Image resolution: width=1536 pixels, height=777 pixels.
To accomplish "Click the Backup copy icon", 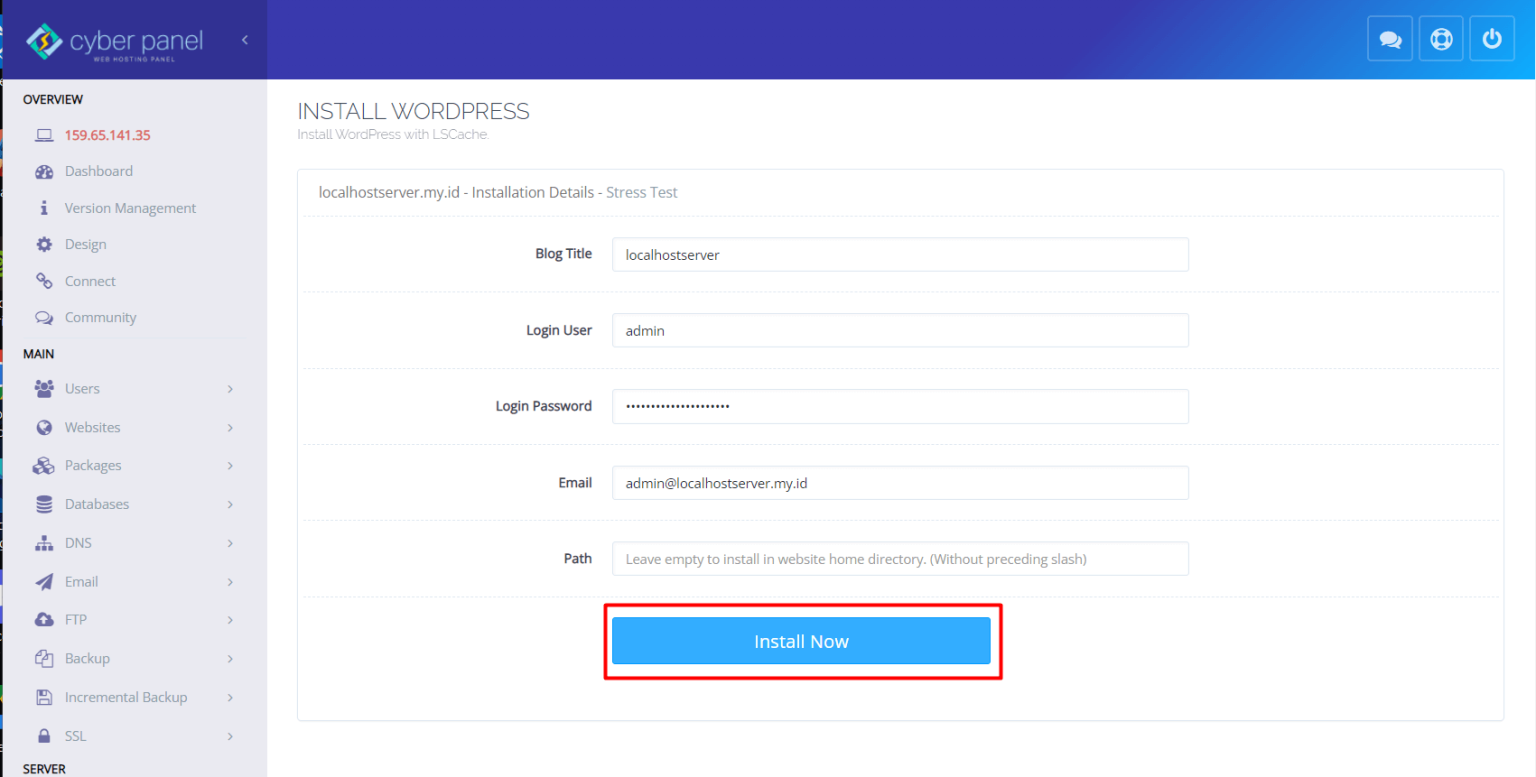I will (44, 658).
